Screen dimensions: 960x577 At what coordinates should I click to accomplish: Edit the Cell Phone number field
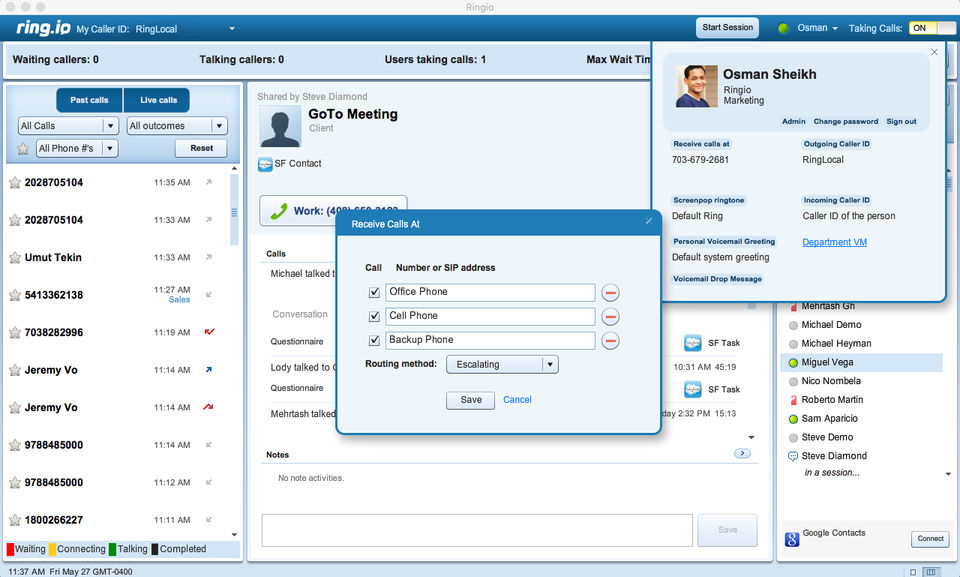coord(490,317)
